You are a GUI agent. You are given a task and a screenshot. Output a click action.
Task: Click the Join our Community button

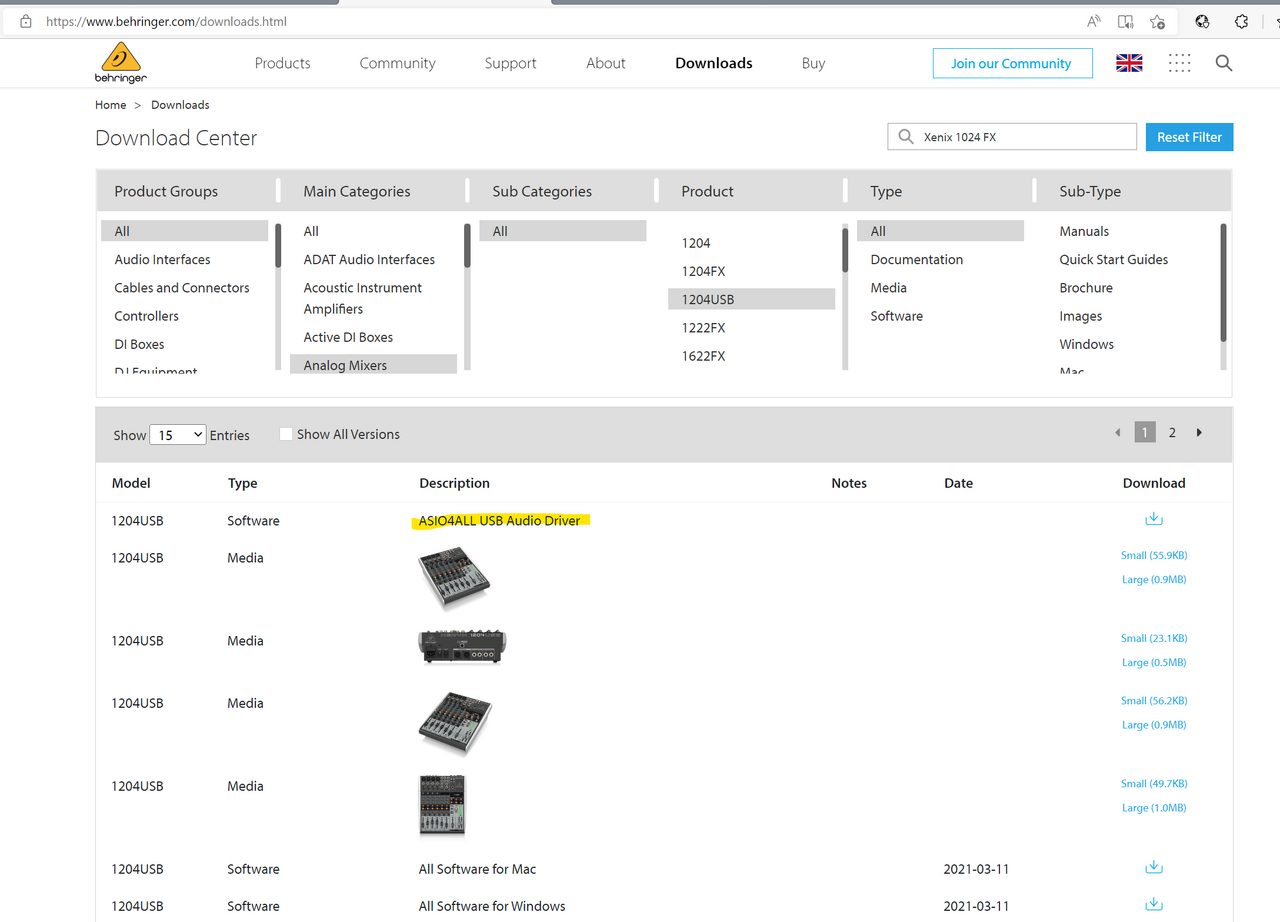click(x=1012, y=63)
